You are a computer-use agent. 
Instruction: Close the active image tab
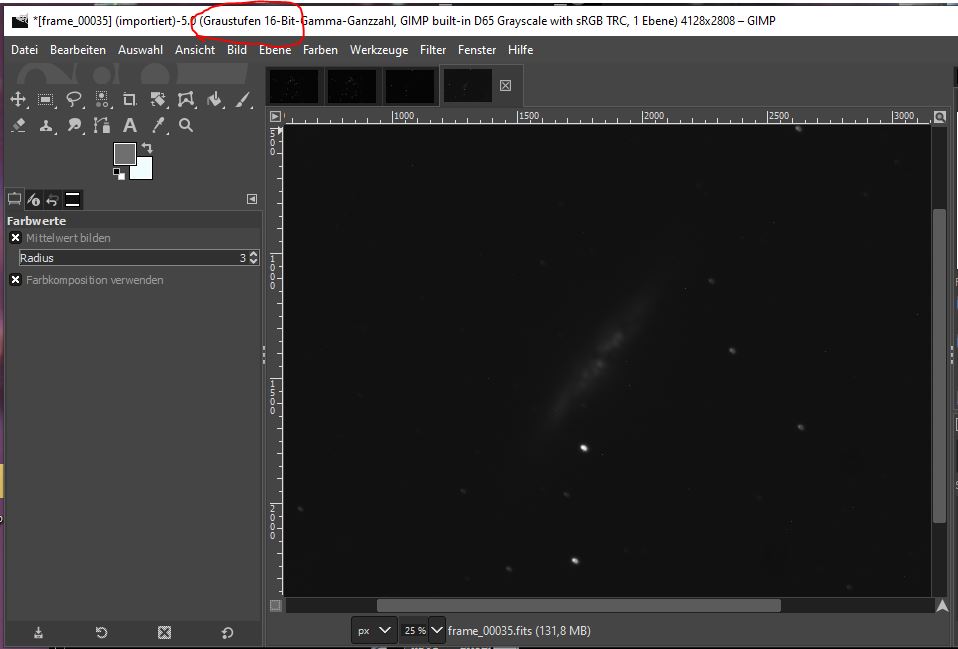pyautogui.click(x=505, y=86)
